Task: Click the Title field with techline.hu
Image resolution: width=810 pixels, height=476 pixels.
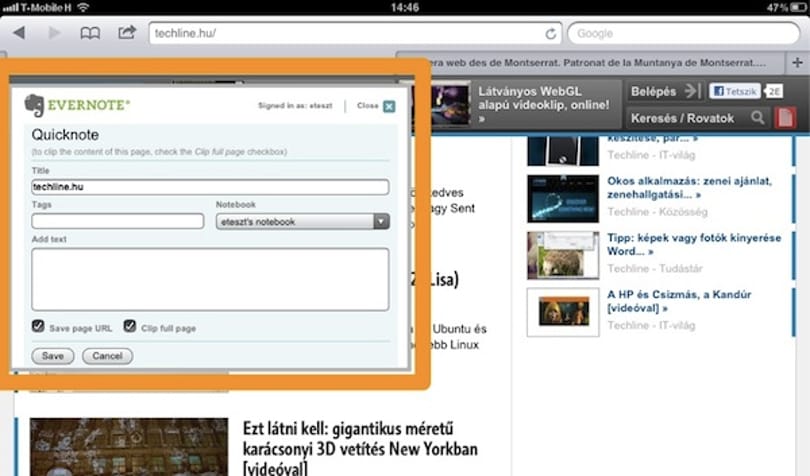Action: [210, 187]
